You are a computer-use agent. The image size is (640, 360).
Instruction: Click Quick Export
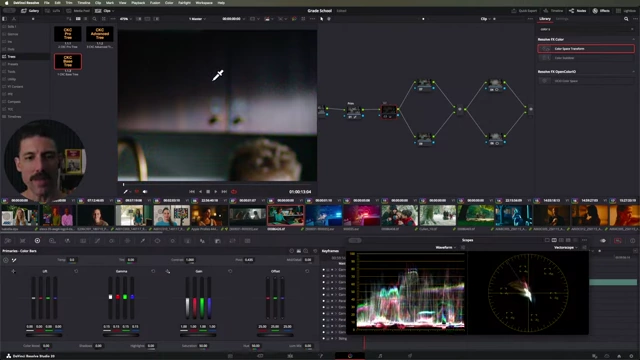coord(524,11)
